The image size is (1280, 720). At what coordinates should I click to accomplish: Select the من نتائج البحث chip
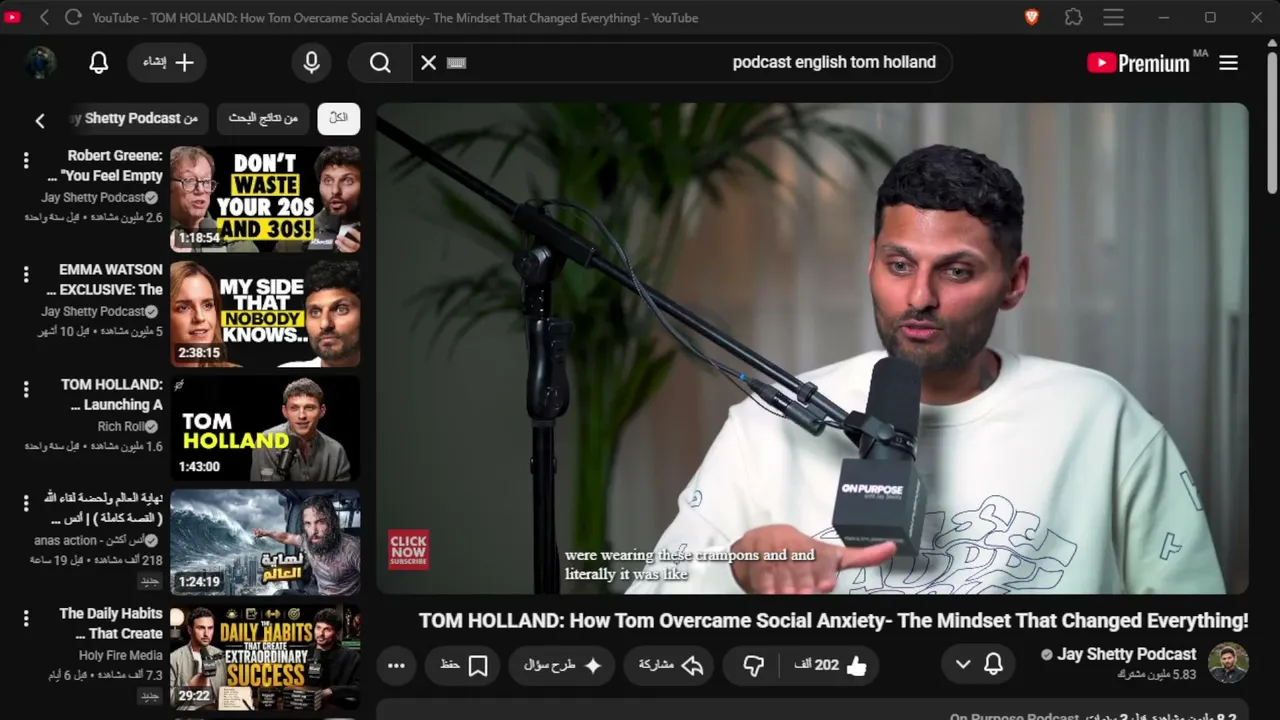[x=263, y=118]
